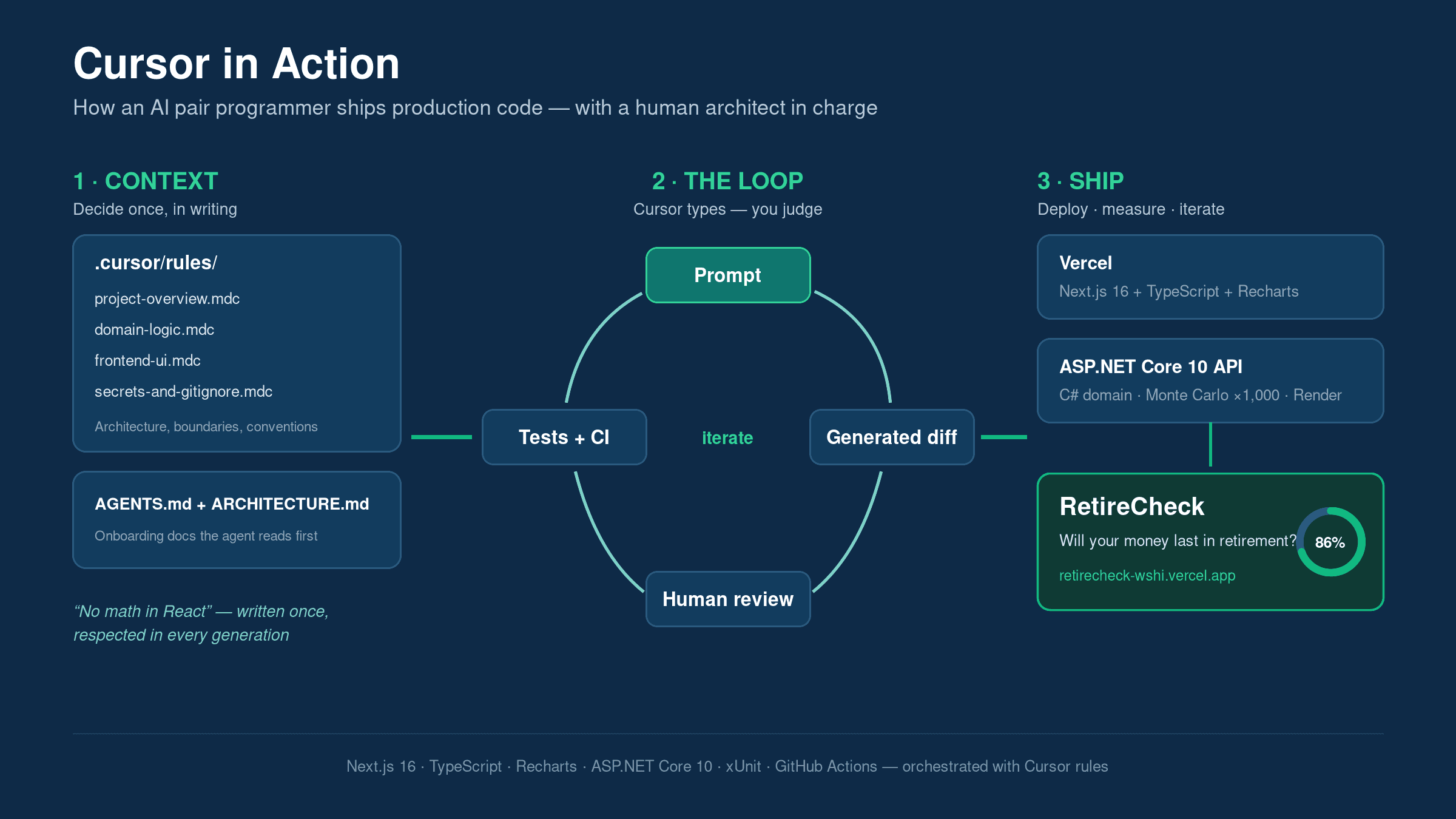This screenshot has width=1456, height=819.
Task: Click the Prompt box in the loop
Action: point(728,275)
